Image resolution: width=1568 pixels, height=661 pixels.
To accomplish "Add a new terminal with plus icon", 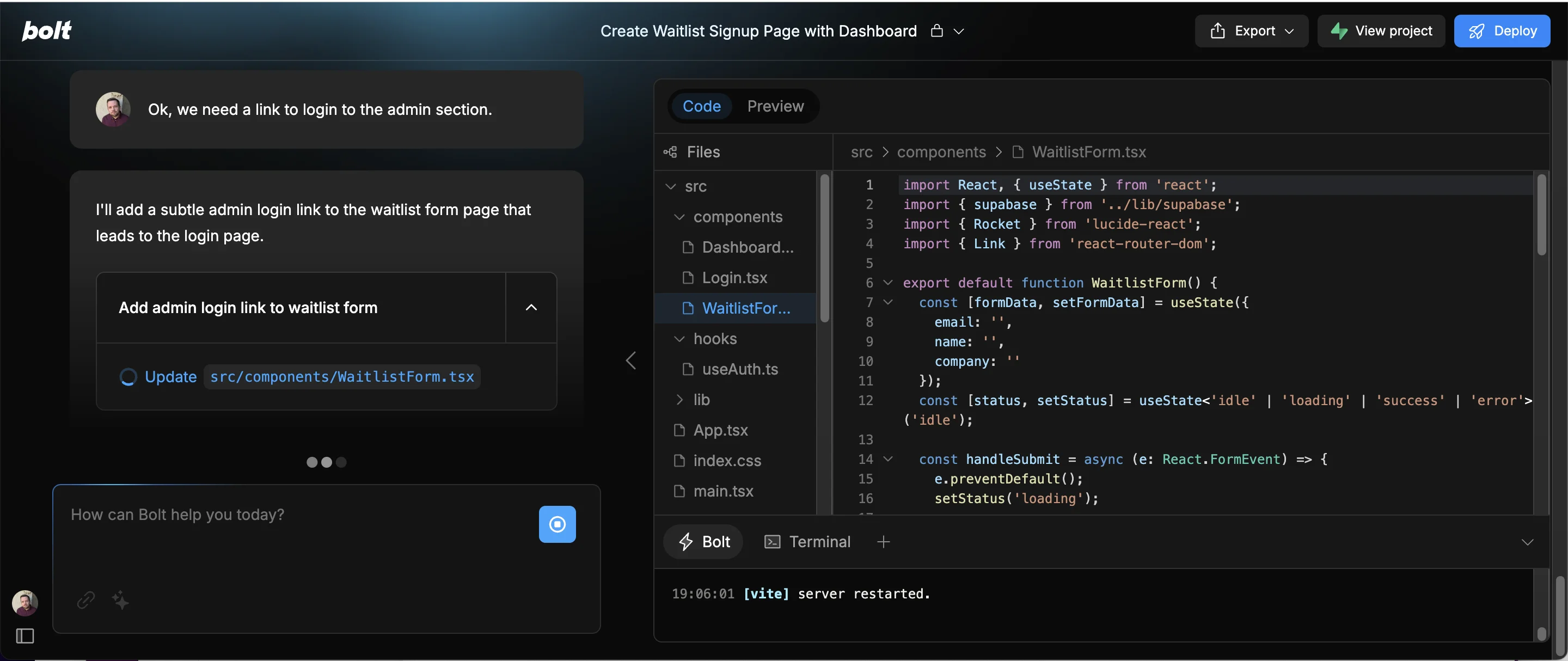I will click(x=883, y=541).
